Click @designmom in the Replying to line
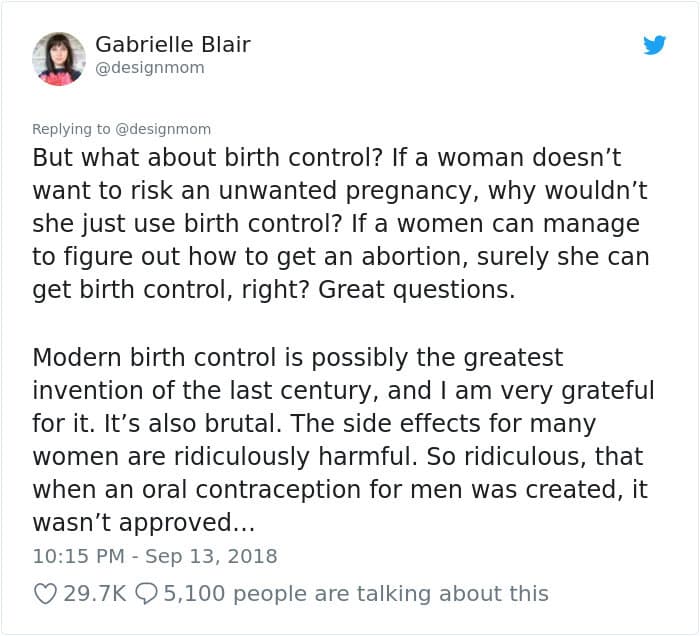Image resolution: width=700 pixels, height=636 pixels. coord(163,129)
